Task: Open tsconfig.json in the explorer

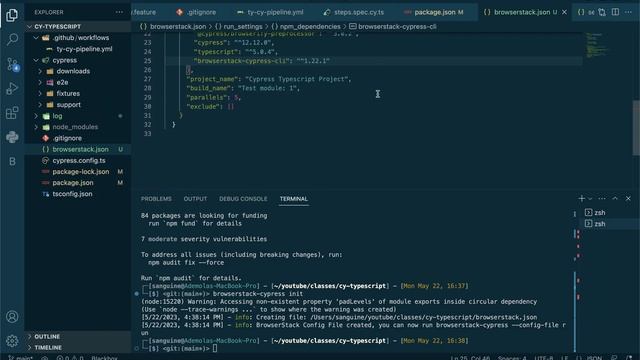Action: [x=78, y=194]
